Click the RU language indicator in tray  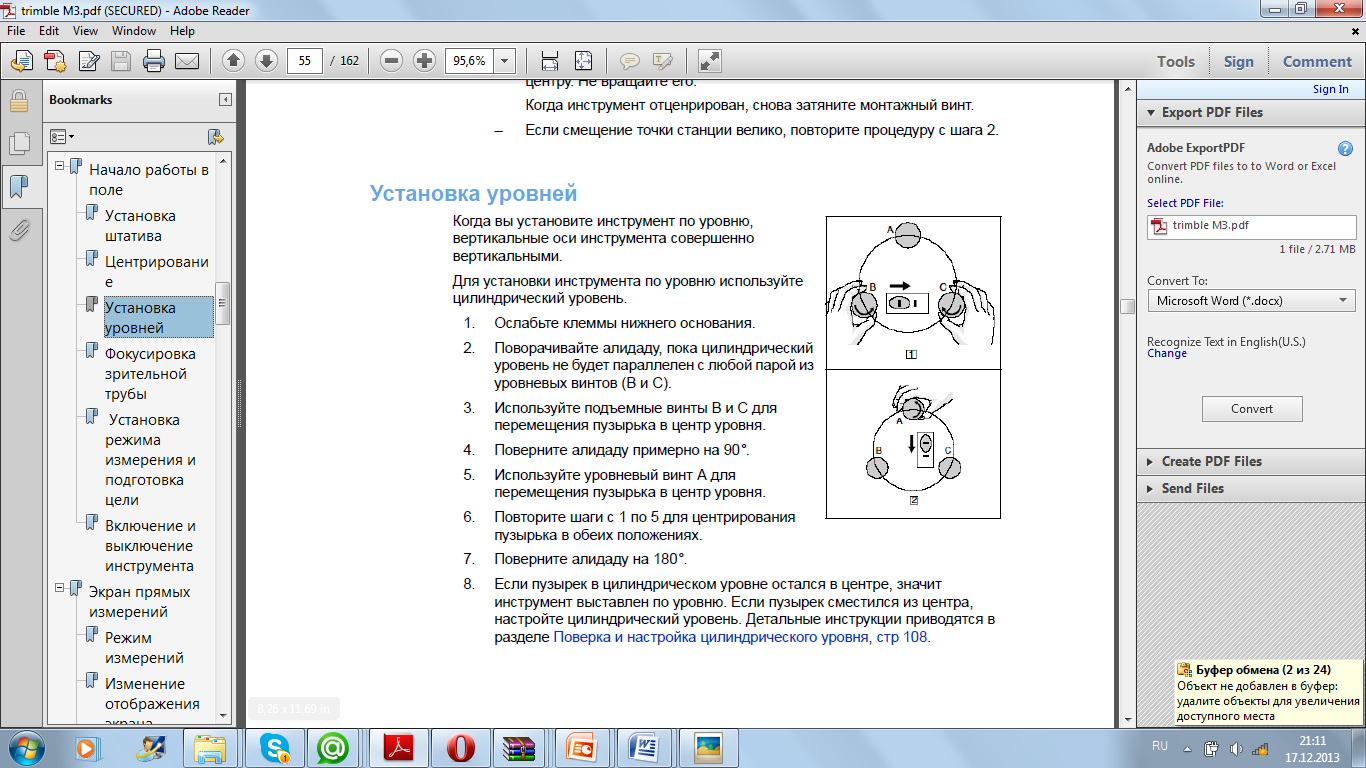tap(1160, 746)
